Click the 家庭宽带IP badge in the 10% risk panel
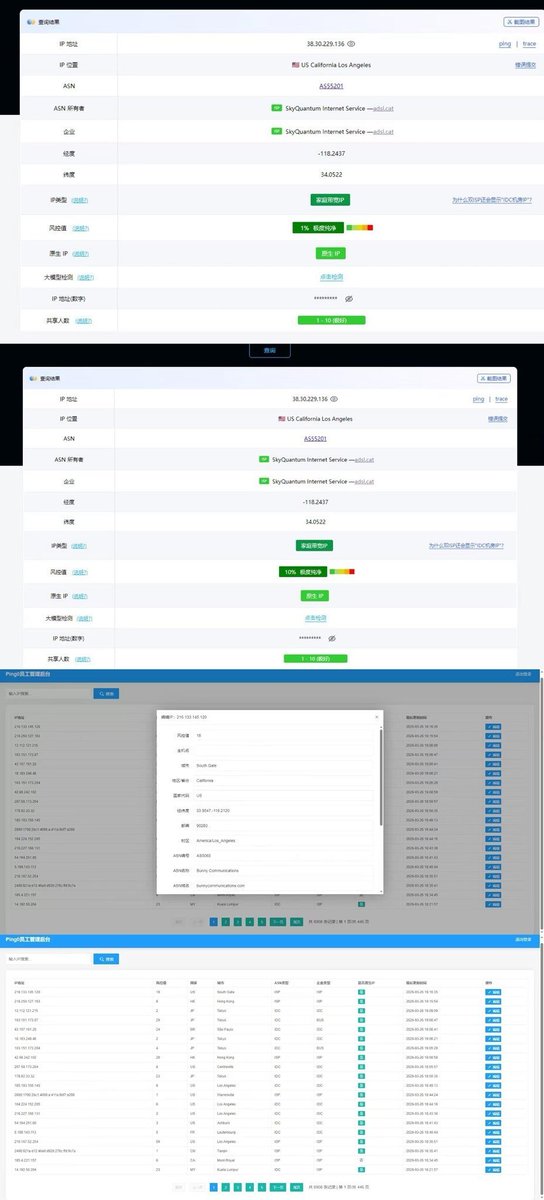The height and width of the screenshot is (1200, 544). tap(315, 546)
